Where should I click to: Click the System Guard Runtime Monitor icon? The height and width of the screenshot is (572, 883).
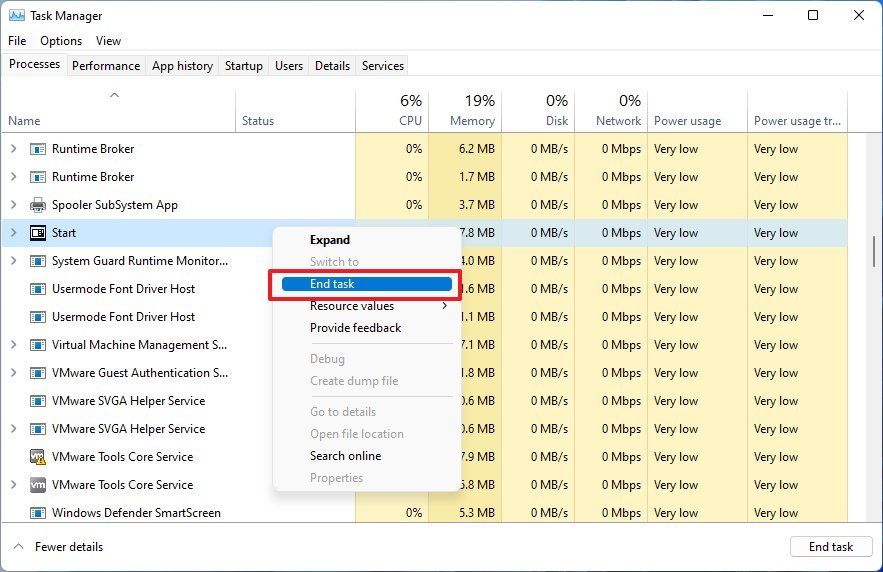(x=38, y=261)
